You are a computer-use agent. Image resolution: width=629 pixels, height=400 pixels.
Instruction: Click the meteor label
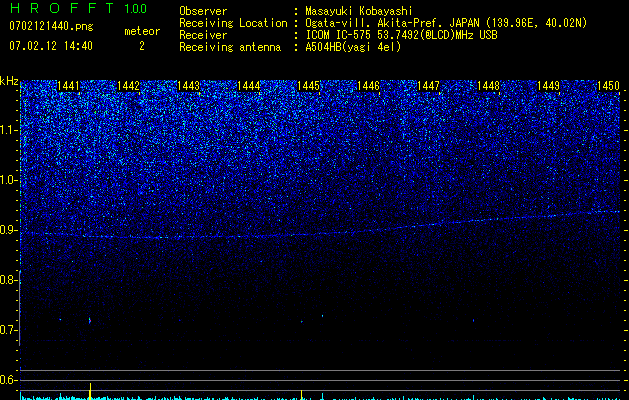(142, 31)
